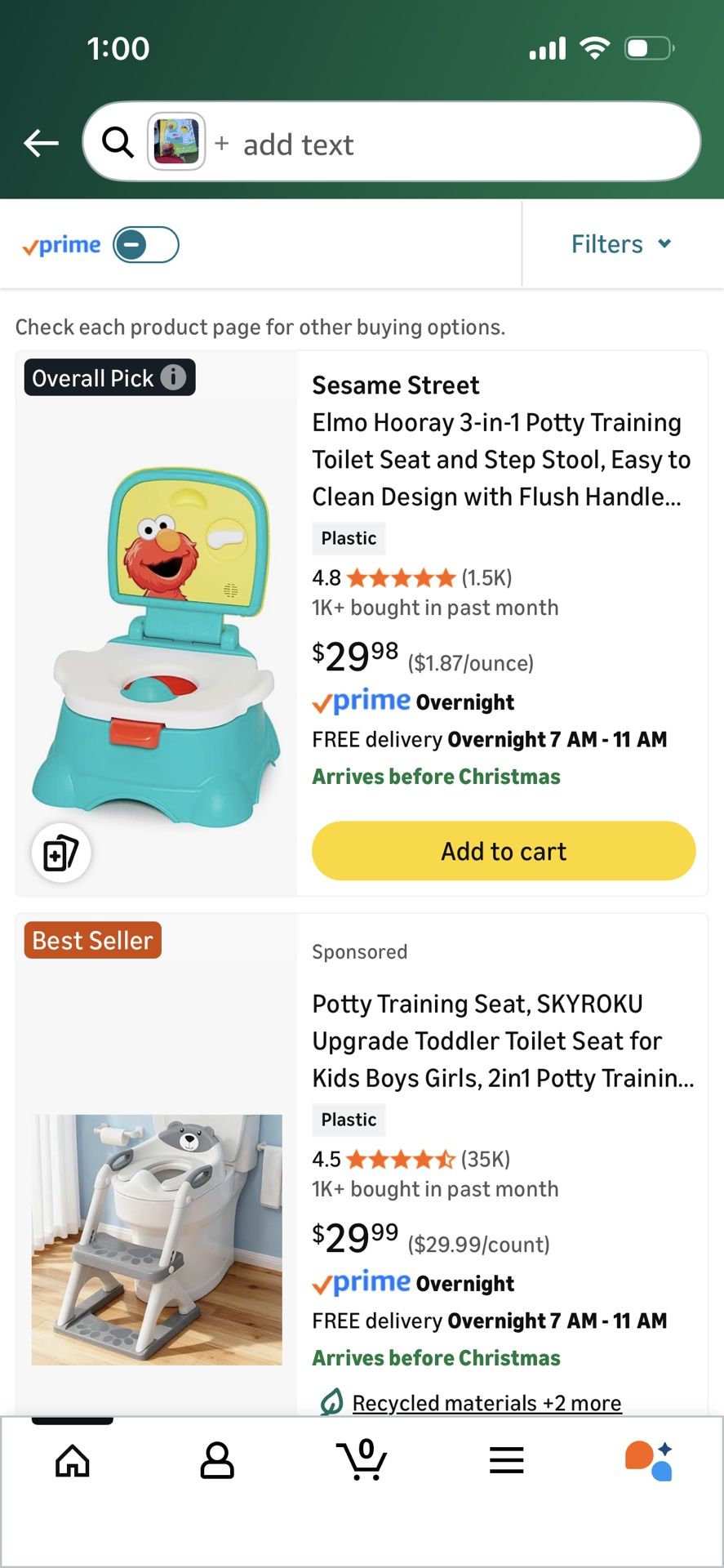Tap the add text search field
Image resolution: width=724 pixels, height=1568 pixels.
[x=298, y=144]
